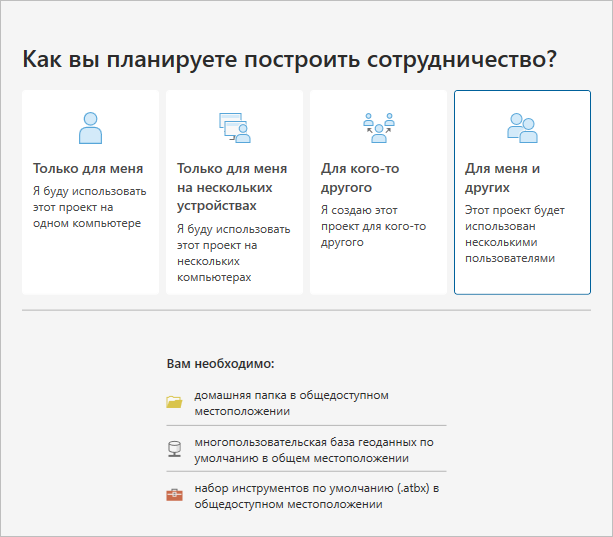Click the group with arrows icon
Image resolution: width=613 pixels, height=537 pixels.
pyautogui.click(x=378, y=128)
